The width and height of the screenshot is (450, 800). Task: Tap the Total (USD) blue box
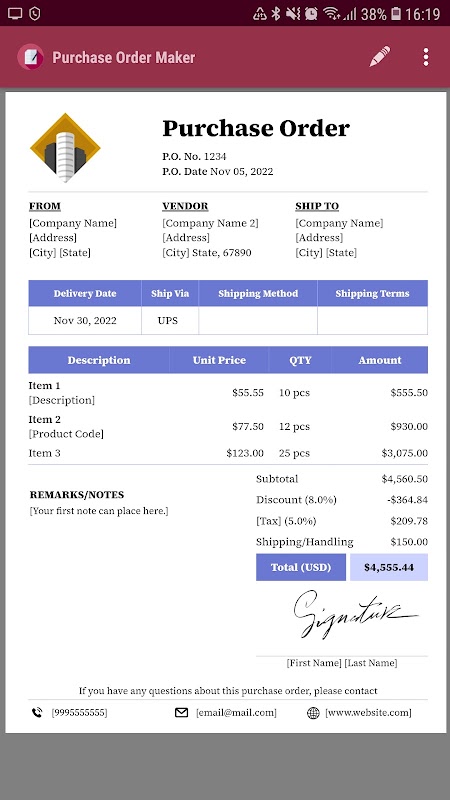coord(301,567)
